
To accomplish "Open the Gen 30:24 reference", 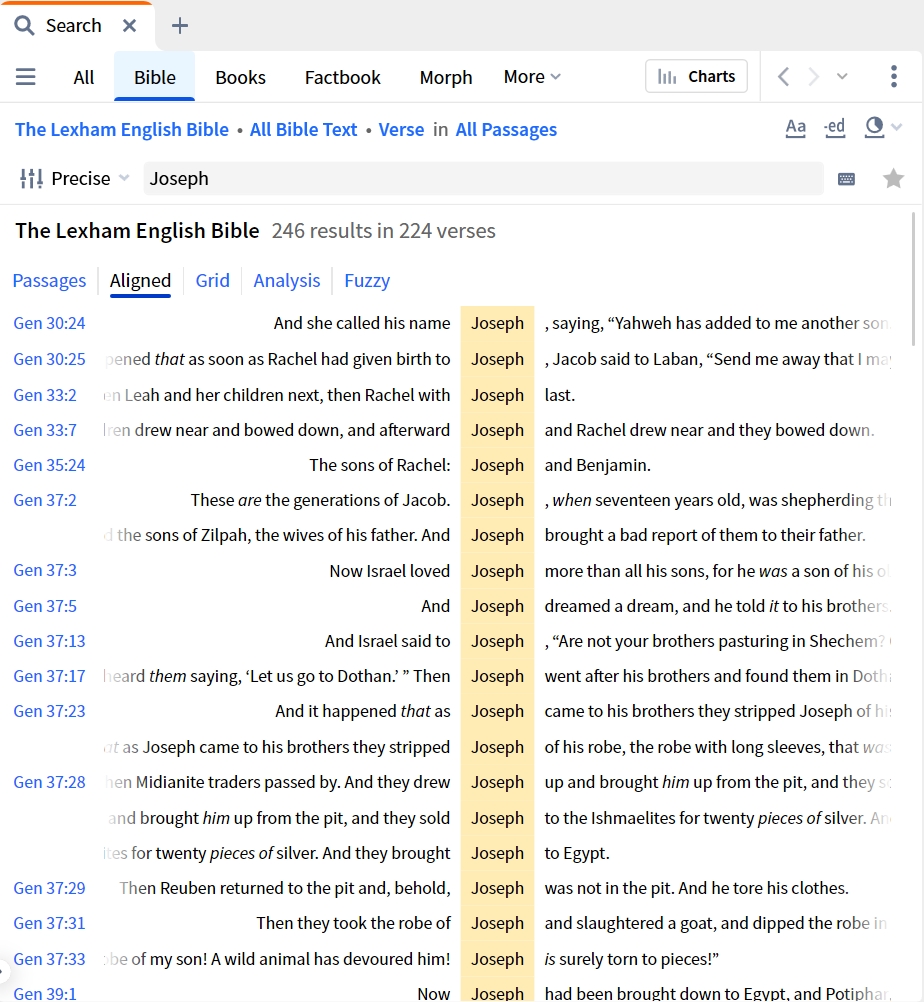I will tap(49, 323).
